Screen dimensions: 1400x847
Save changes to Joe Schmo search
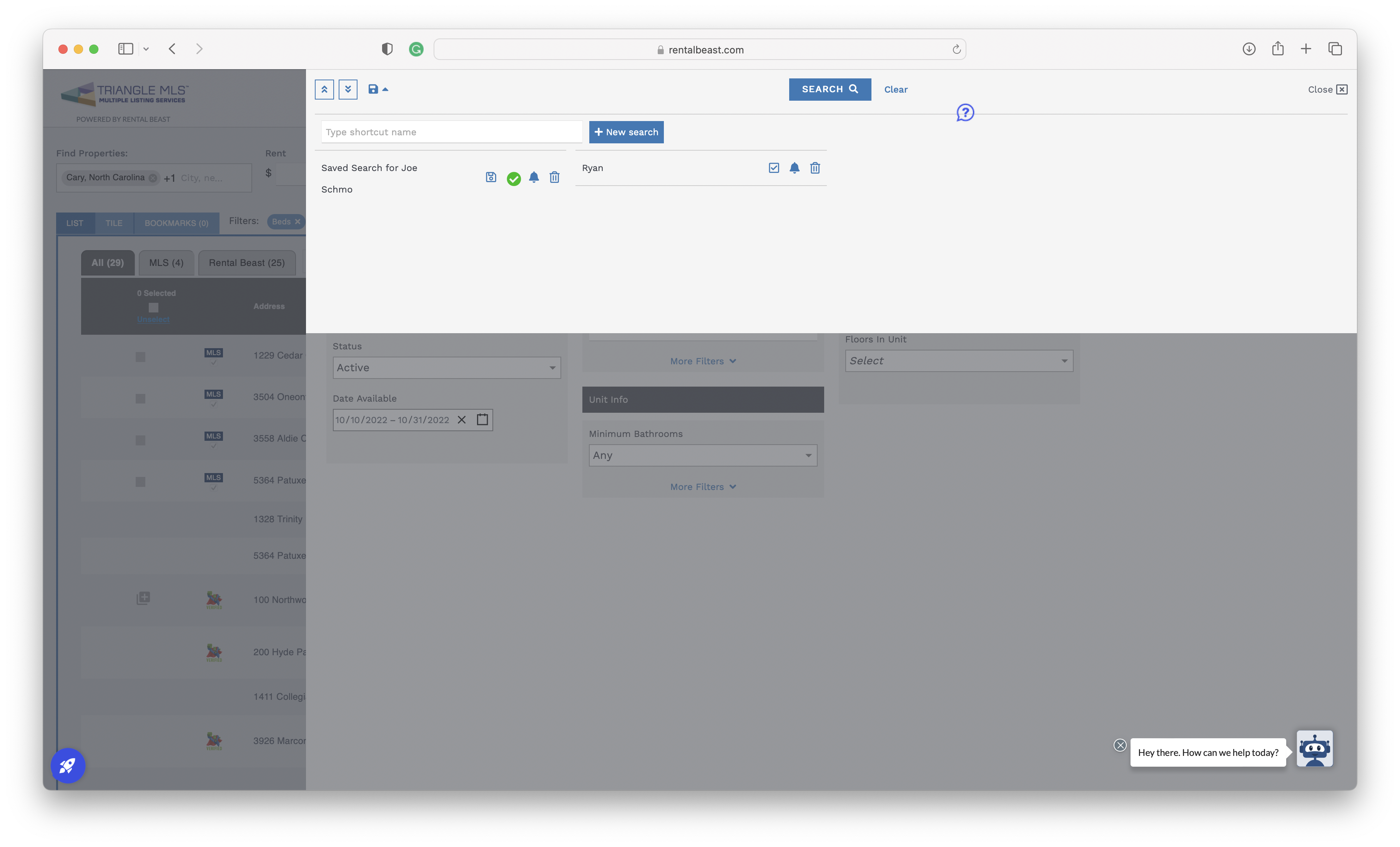[x=491, y=177]
